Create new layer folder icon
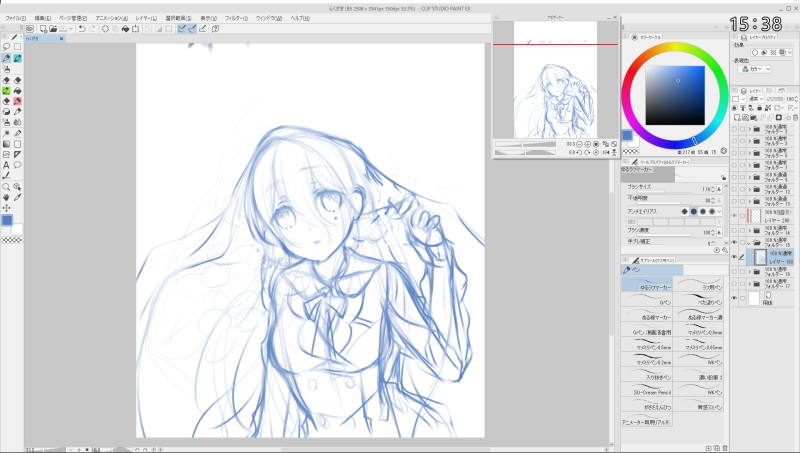Image resolution: width=800 pixels, height=453 pixels. 753,117
